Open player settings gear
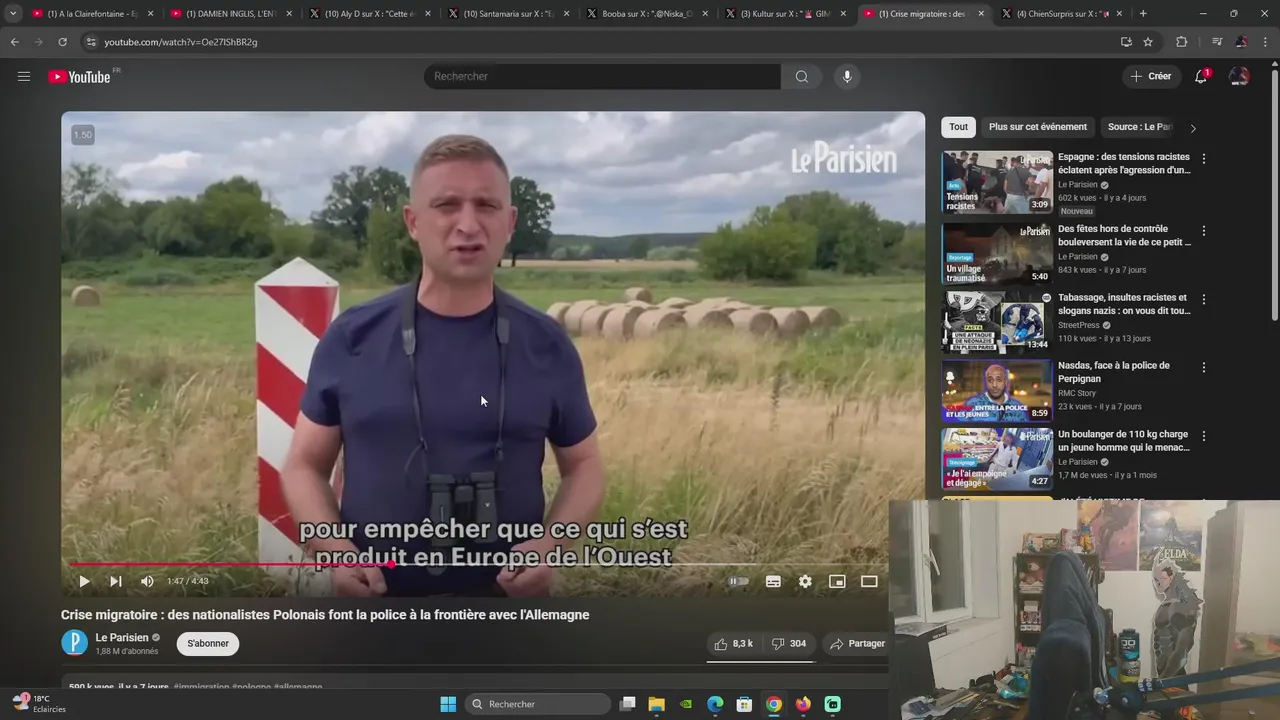Viewport: 1280px width, 720px height. tap(805, 581)
